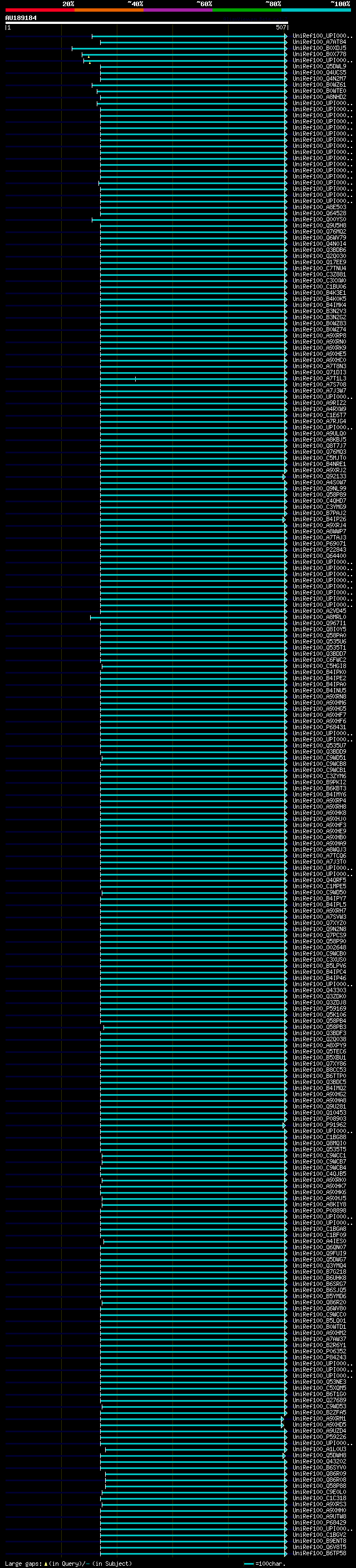Click hit label UniRef100_C1BU06
The image size is (356, 1568).
point(319,286)
